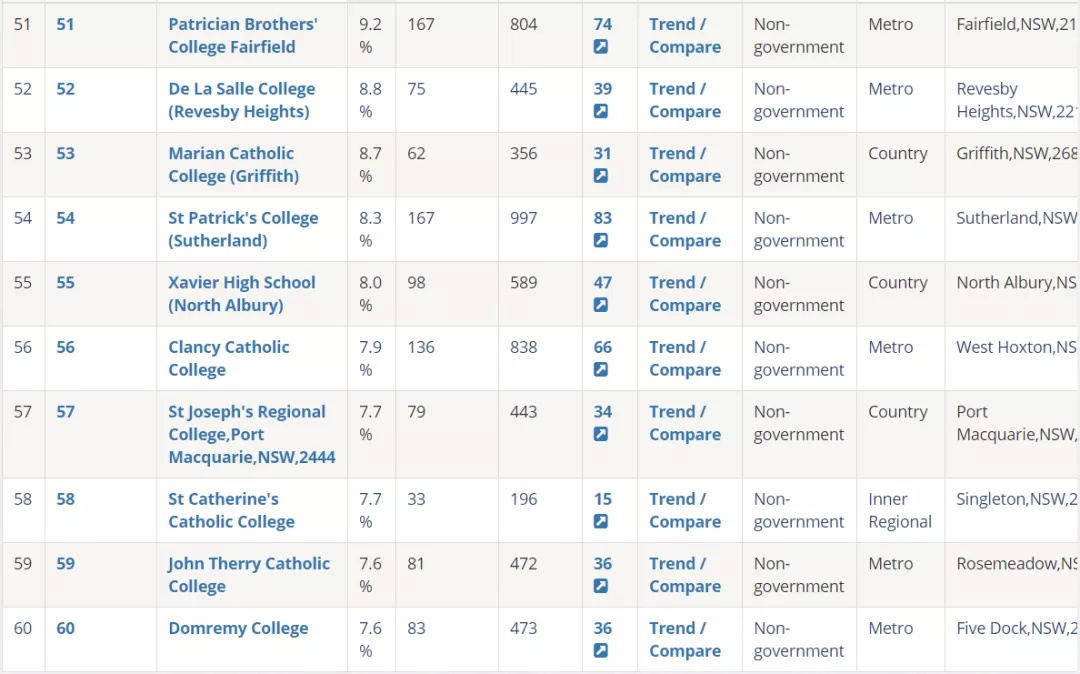This screenshot has height=674, width=1080.
Task: Open external link icon under 47
Action: tap(601, 305)
